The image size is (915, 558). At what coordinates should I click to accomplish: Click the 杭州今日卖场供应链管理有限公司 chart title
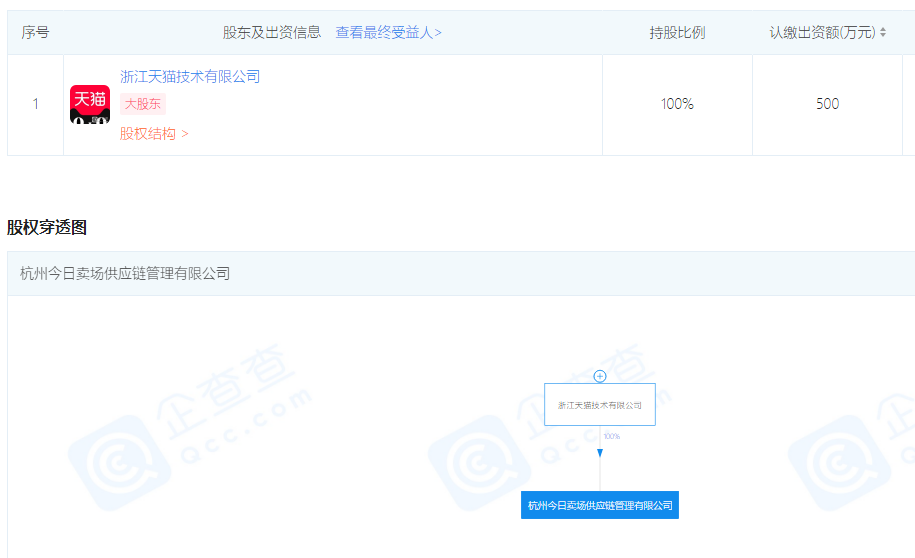pyautogui.click(x=125, y=273)
